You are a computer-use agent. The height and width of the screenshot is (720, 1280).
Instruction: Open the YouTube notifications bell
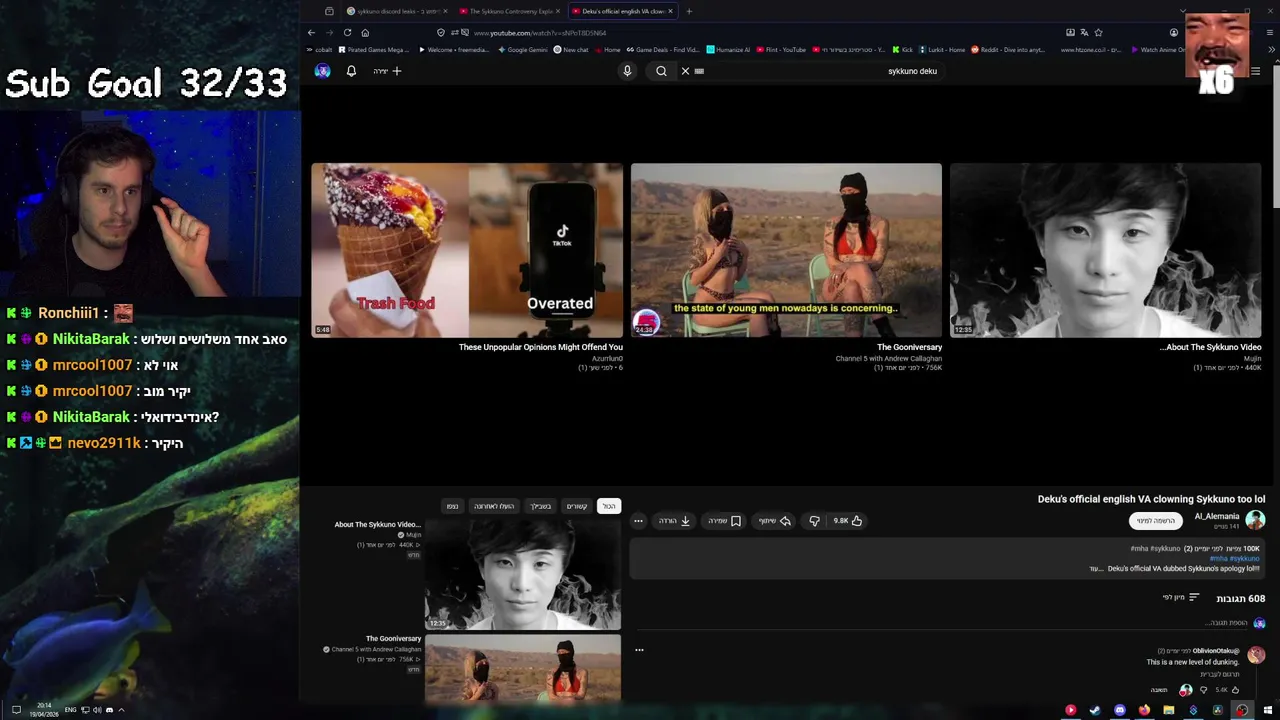point(351,71)
